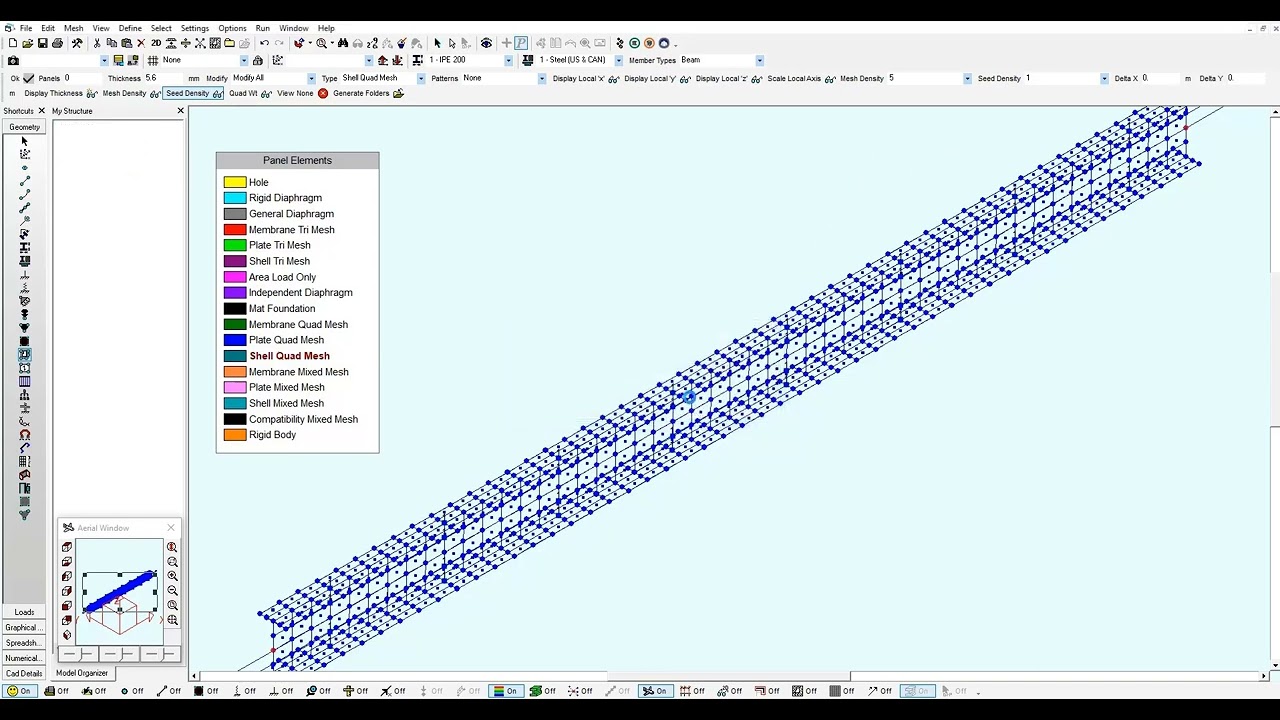This screenshot has height=720, width=1280.
Task: Click the Geometry shortcuts button
Action: [24, 127]
